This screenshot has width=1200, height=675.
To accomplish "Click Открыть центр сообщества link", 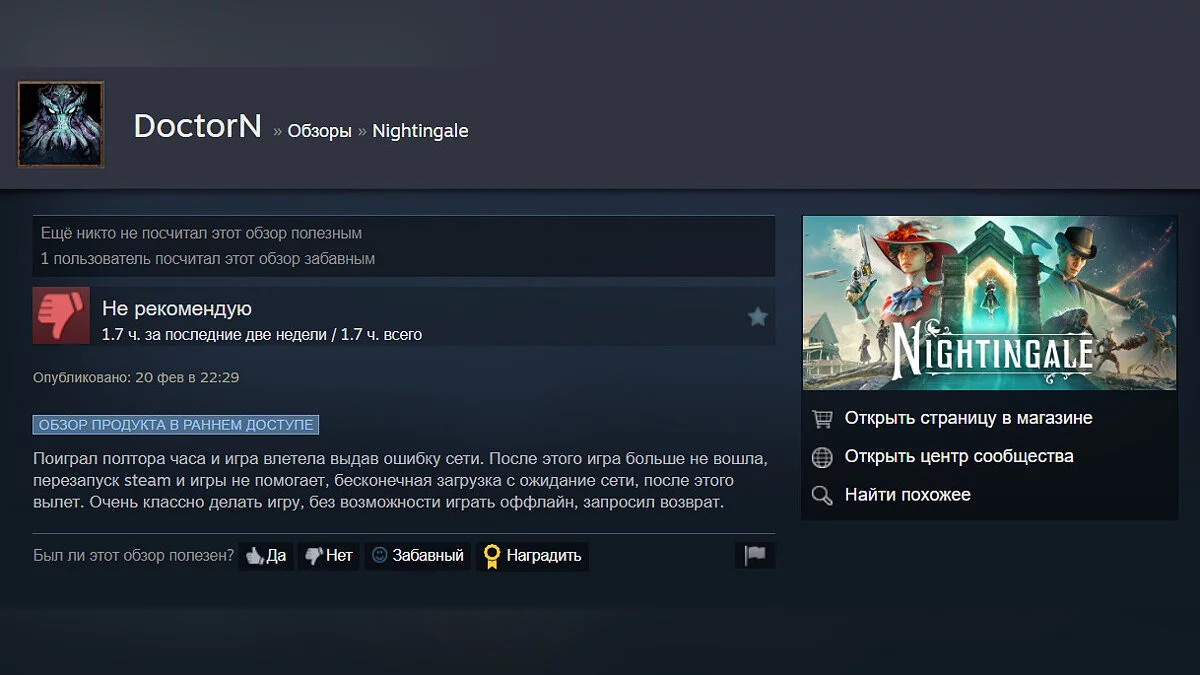I will pos(959,456).
